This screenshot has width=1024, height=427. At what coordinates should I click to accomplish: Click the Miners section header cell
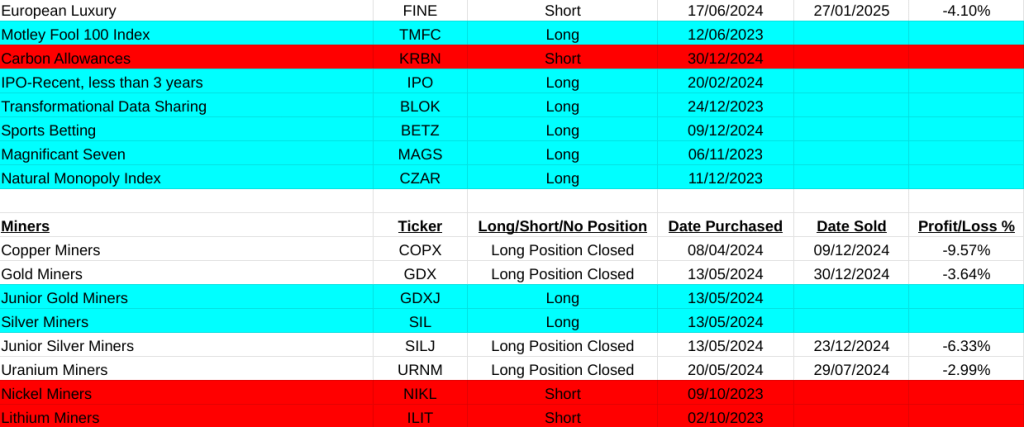coord(25,226)
